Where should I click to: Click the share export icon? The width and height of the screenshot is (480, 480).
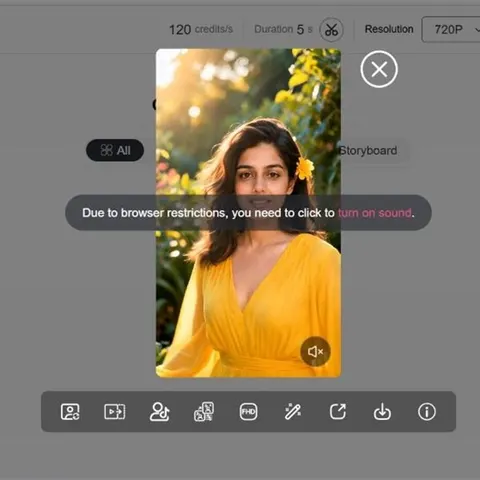[338, 412]
